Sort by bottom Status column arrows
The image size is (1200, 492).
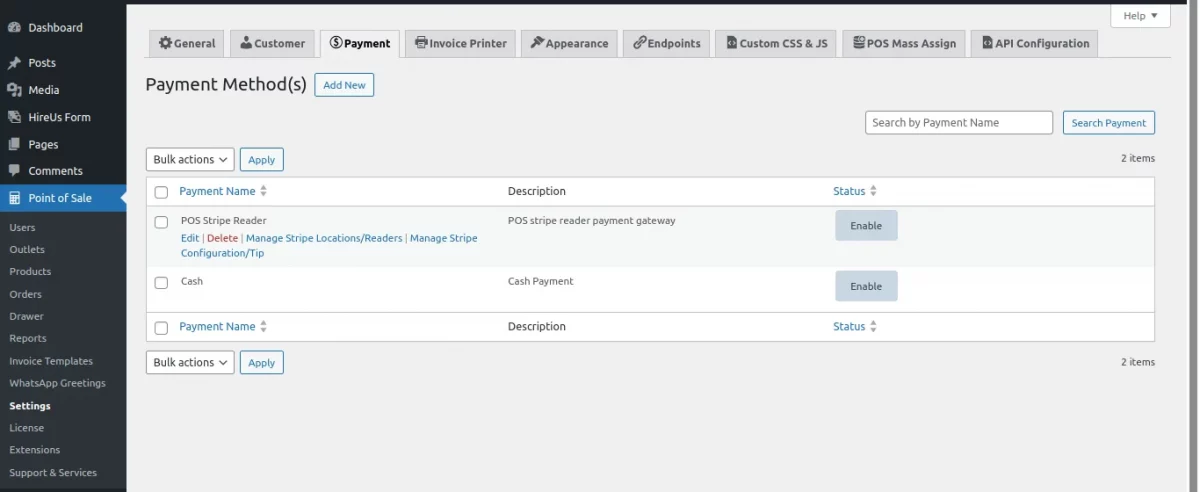click(x=873, y=327)
